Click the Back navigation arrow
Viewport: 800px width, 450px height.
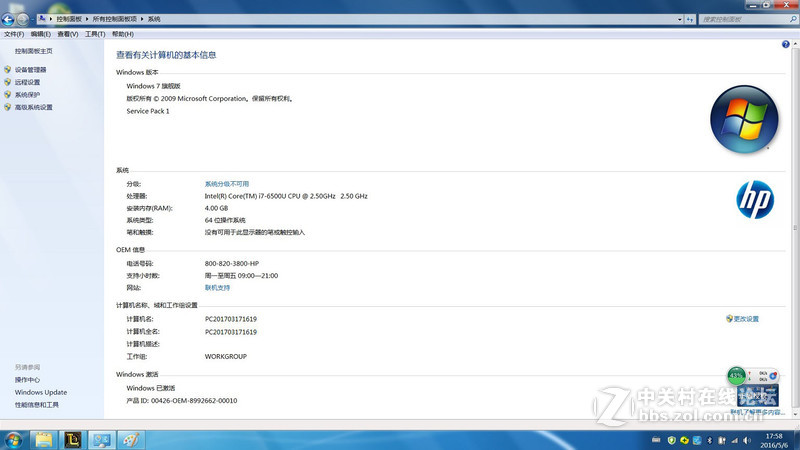pos(8,19)
